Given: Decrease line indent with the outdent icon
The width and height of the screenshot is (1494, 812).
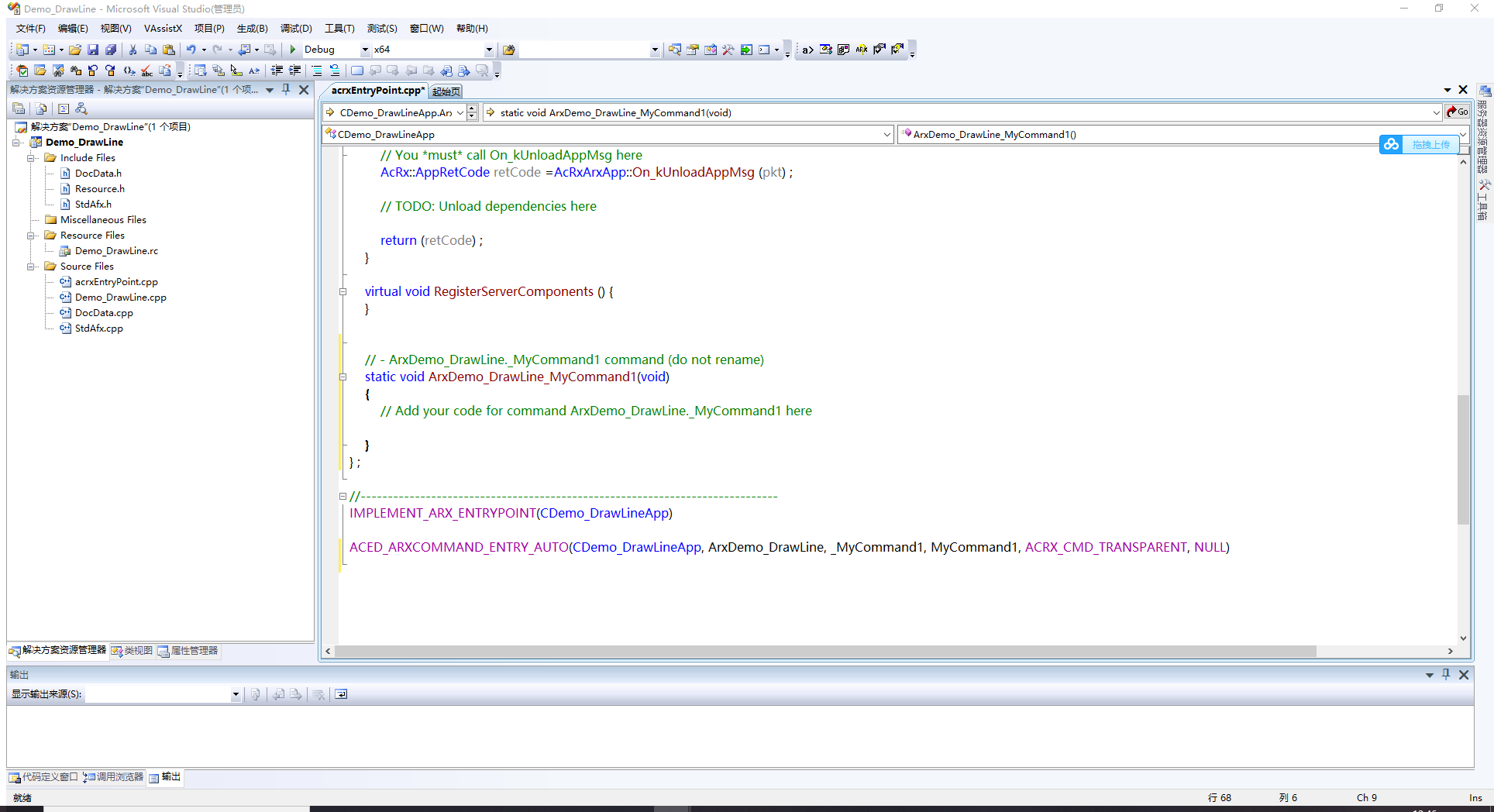Looking at the screenshot, I should pyautogui.click(x=277, y=71).
